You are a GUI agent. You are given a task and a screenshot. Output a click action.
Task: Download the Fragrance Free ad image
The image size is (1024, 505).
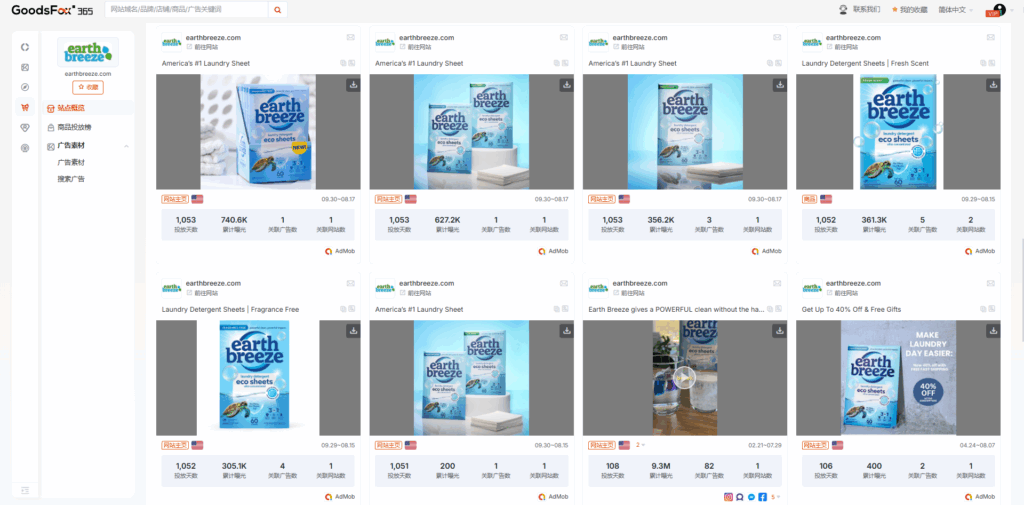click(353, 331)
